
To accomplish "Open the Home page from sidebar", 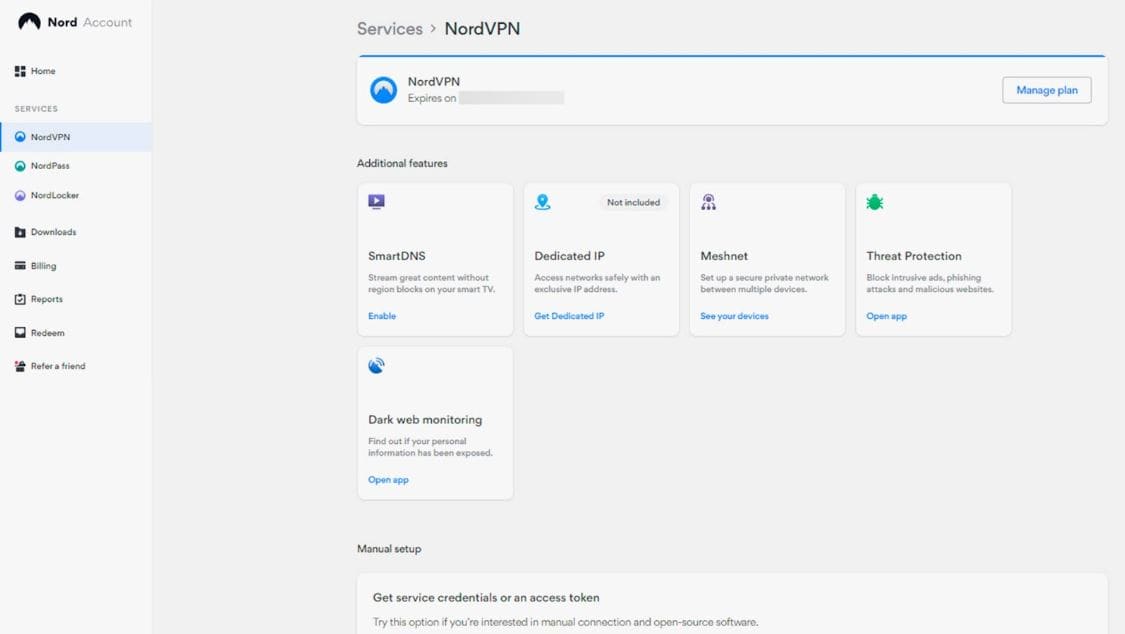I will [42, 71].
